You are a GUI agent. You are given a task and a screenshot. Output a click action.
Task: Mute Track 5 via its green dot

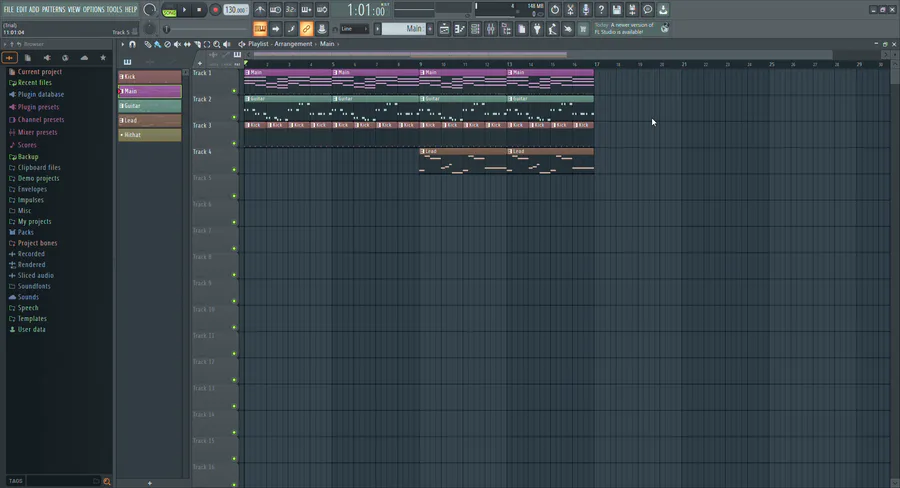pos(234,196)
